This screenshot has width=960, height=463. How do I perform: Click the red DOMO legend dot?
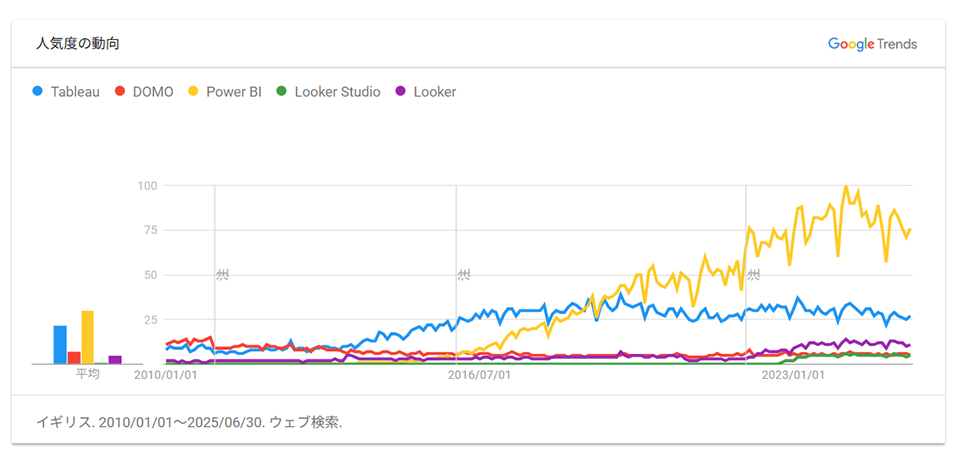pos(121,92)
